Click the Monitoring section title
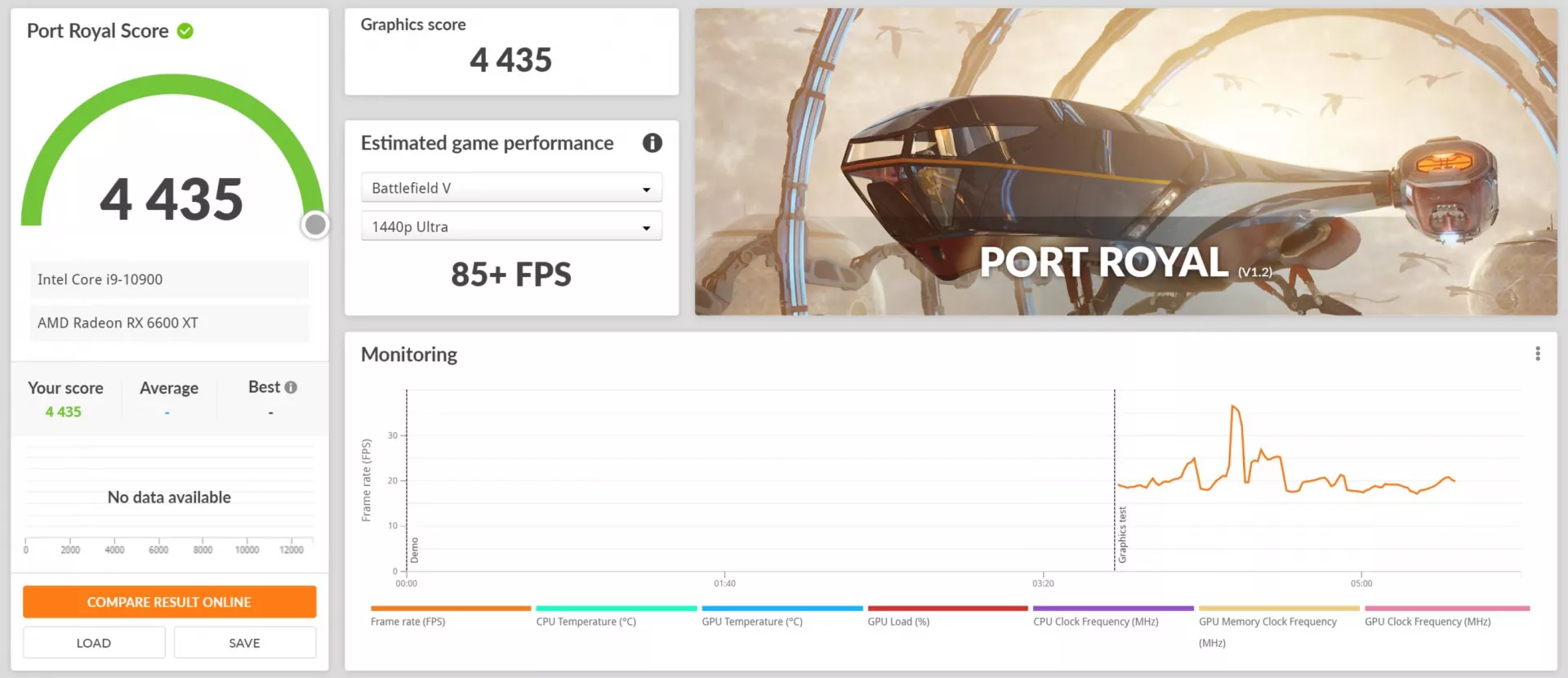1568x678 pixels. pyautogui.click(x=409, y=355)
